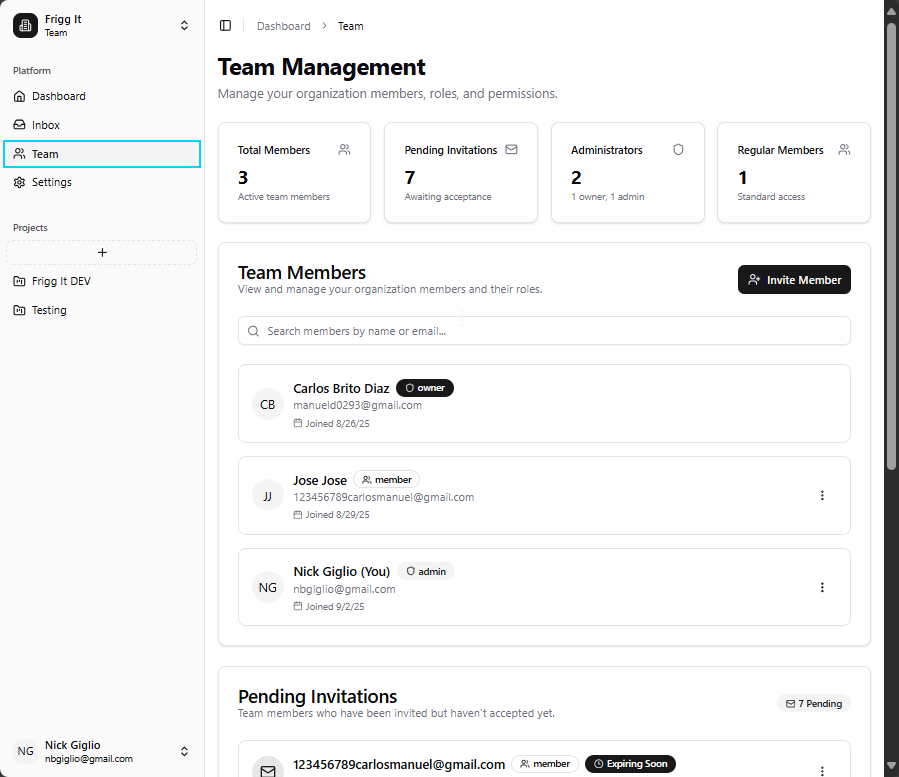Toggle the sidebar panel icon
The image size is (899, 777).
point(225,26)
